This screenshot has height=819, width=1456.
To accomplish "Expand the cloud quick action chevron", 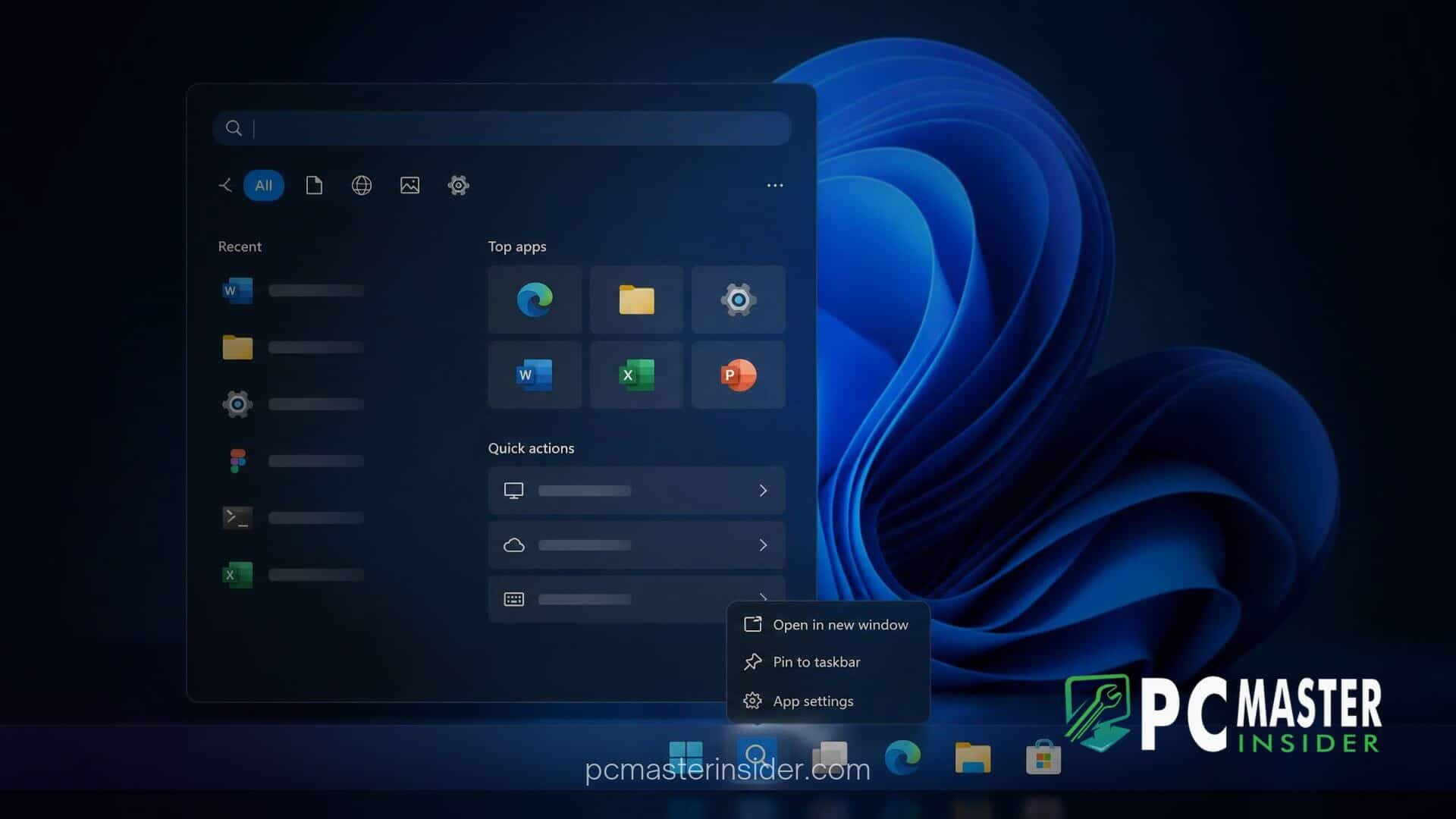I will coord(763,545).
